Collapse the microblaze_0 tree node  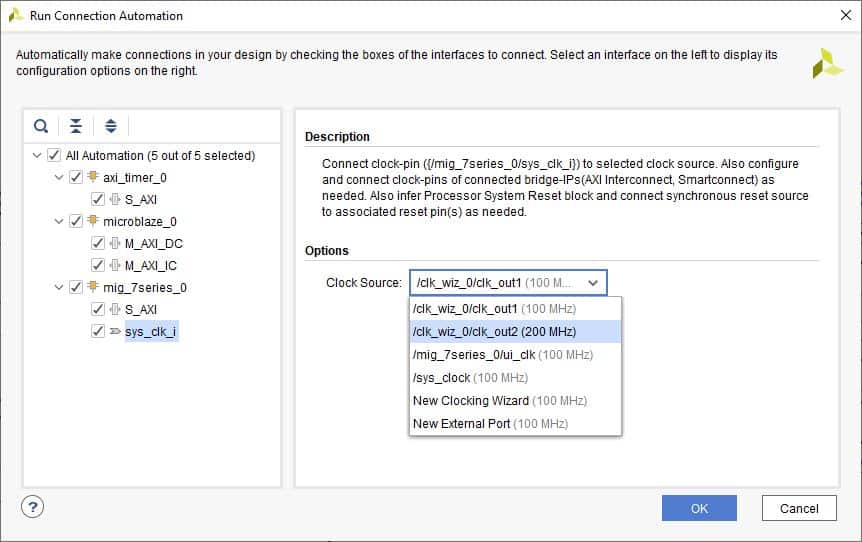[x=58, y=221]
